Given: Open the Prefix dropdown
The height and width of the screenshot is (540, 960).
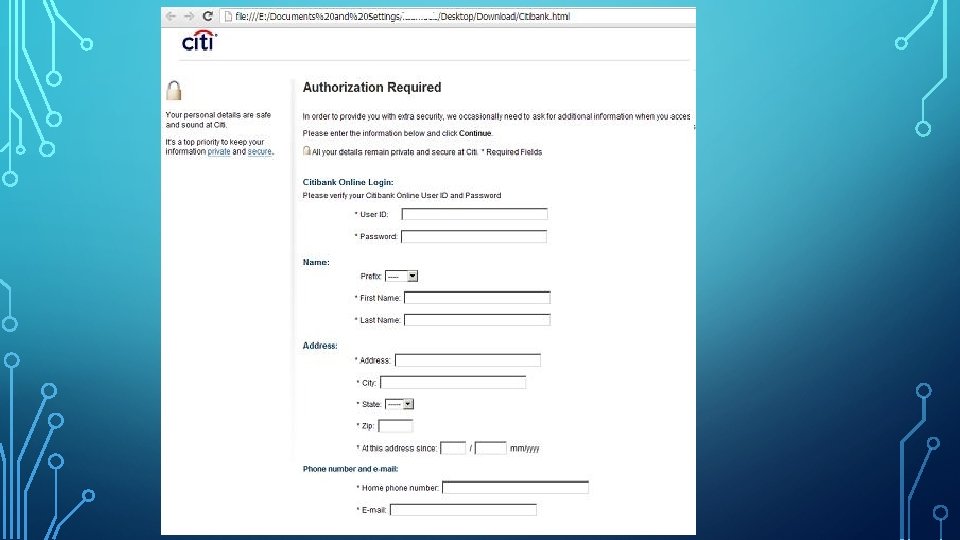Looking at the screenshot, I should (402, 276).
